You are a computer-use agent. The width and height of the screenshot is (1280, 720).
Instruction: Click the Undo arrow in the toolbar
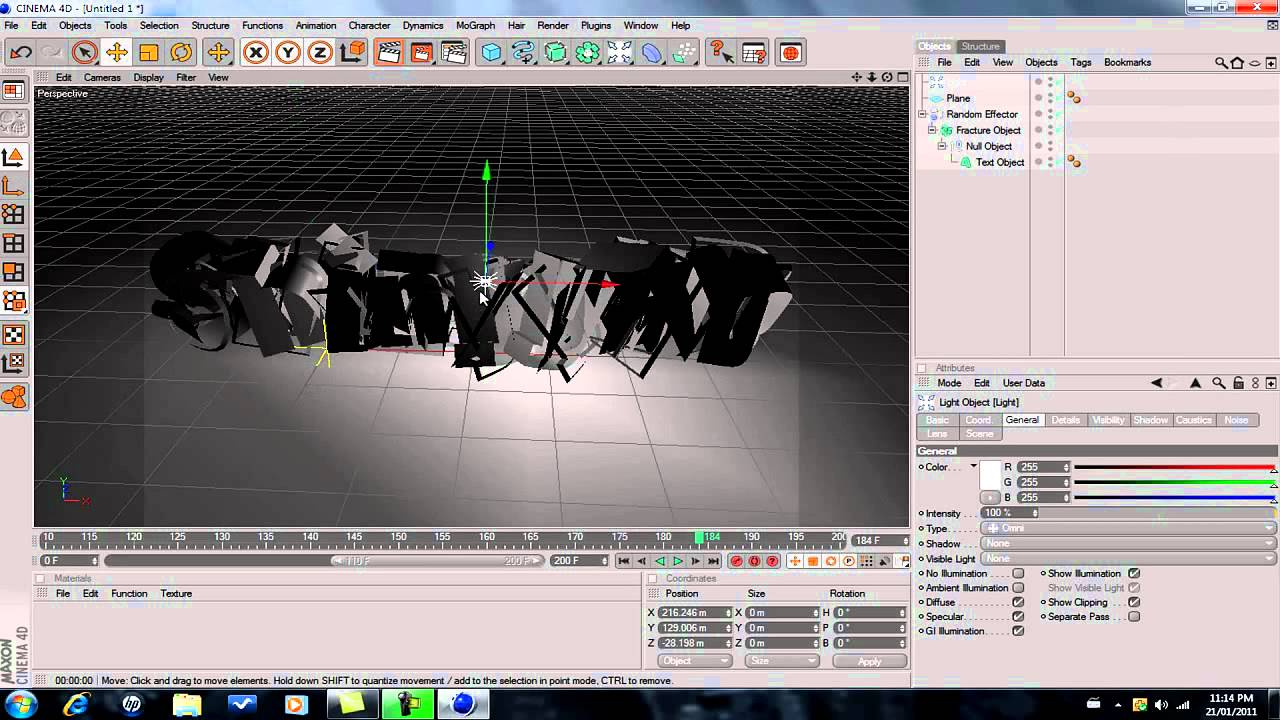pyautogui.click(x=21, y=53)
